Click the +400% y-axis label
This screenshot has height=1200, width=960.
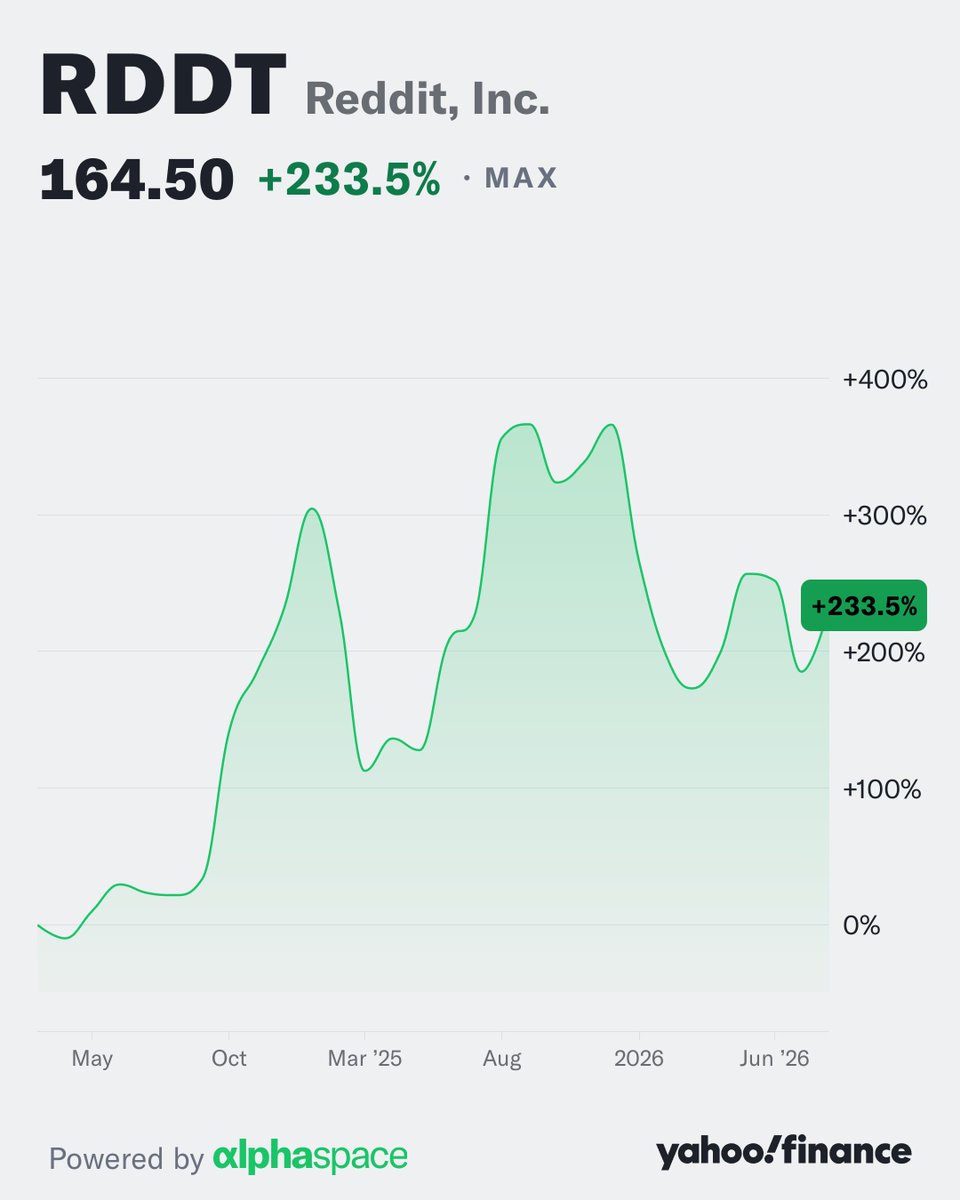[x=885, y=380]
